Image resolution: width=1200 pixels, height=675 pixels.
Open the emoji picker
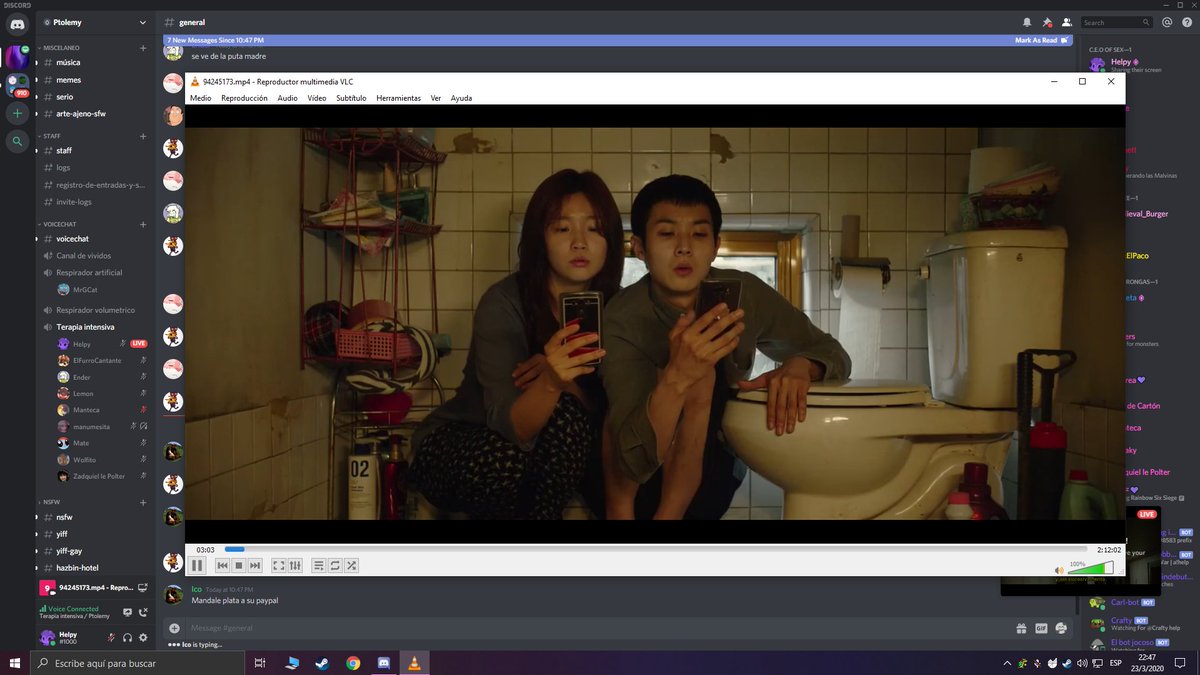click(1061, 628)
